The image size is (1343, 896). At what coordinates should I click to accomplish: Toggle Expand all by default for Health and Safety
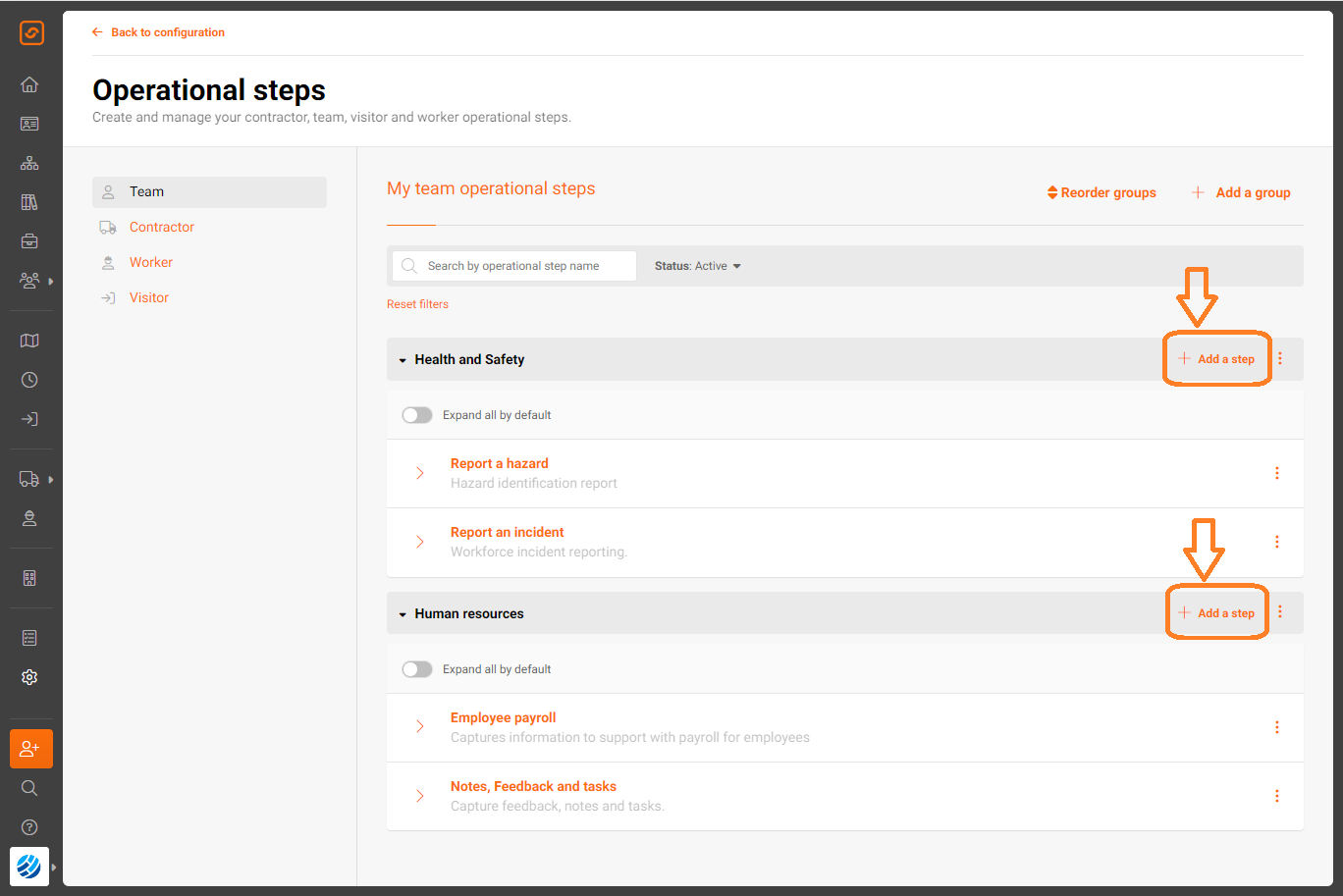click(x=417, y=415)
